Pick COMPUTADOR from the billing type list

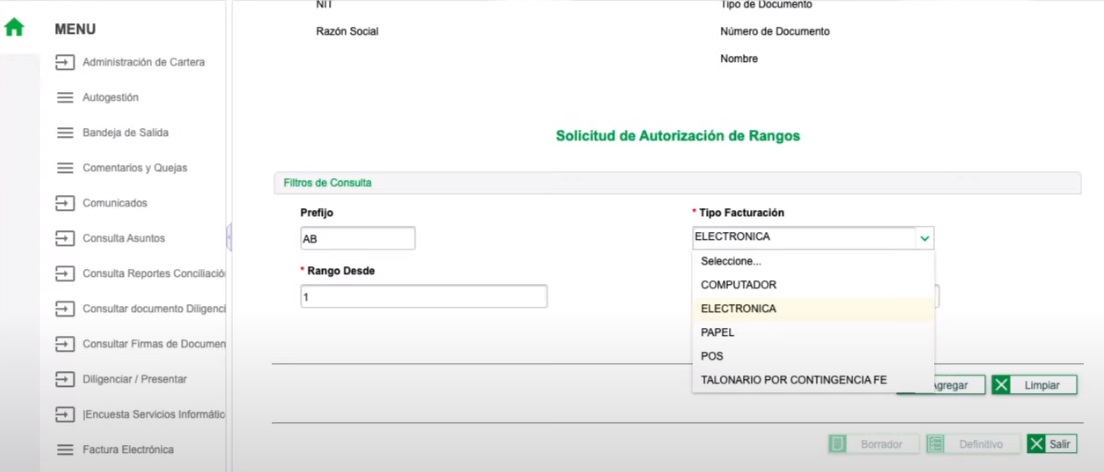pos(813,285)
